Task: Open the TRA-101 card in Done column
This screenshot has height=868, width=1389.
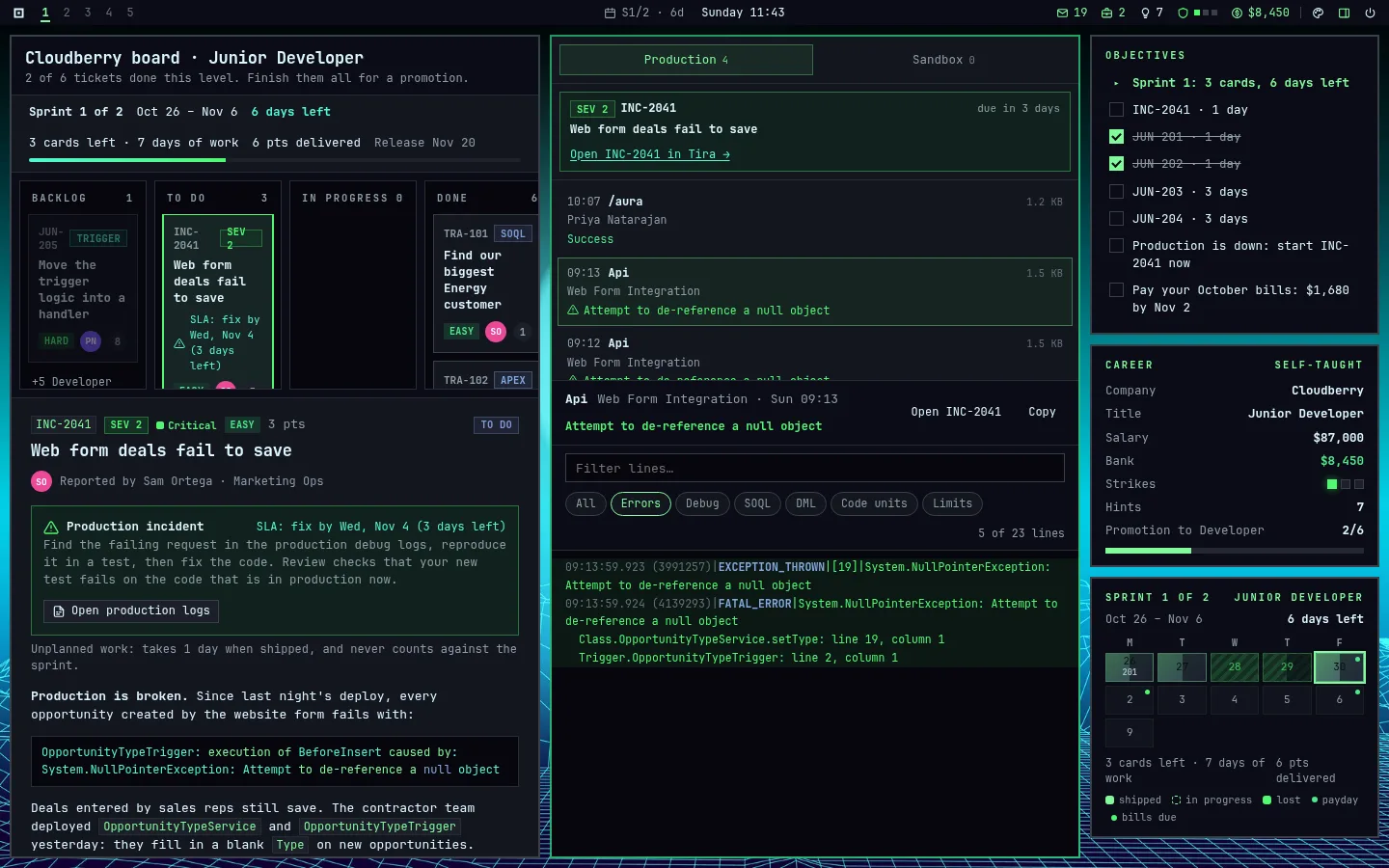Action: (486, 284)
